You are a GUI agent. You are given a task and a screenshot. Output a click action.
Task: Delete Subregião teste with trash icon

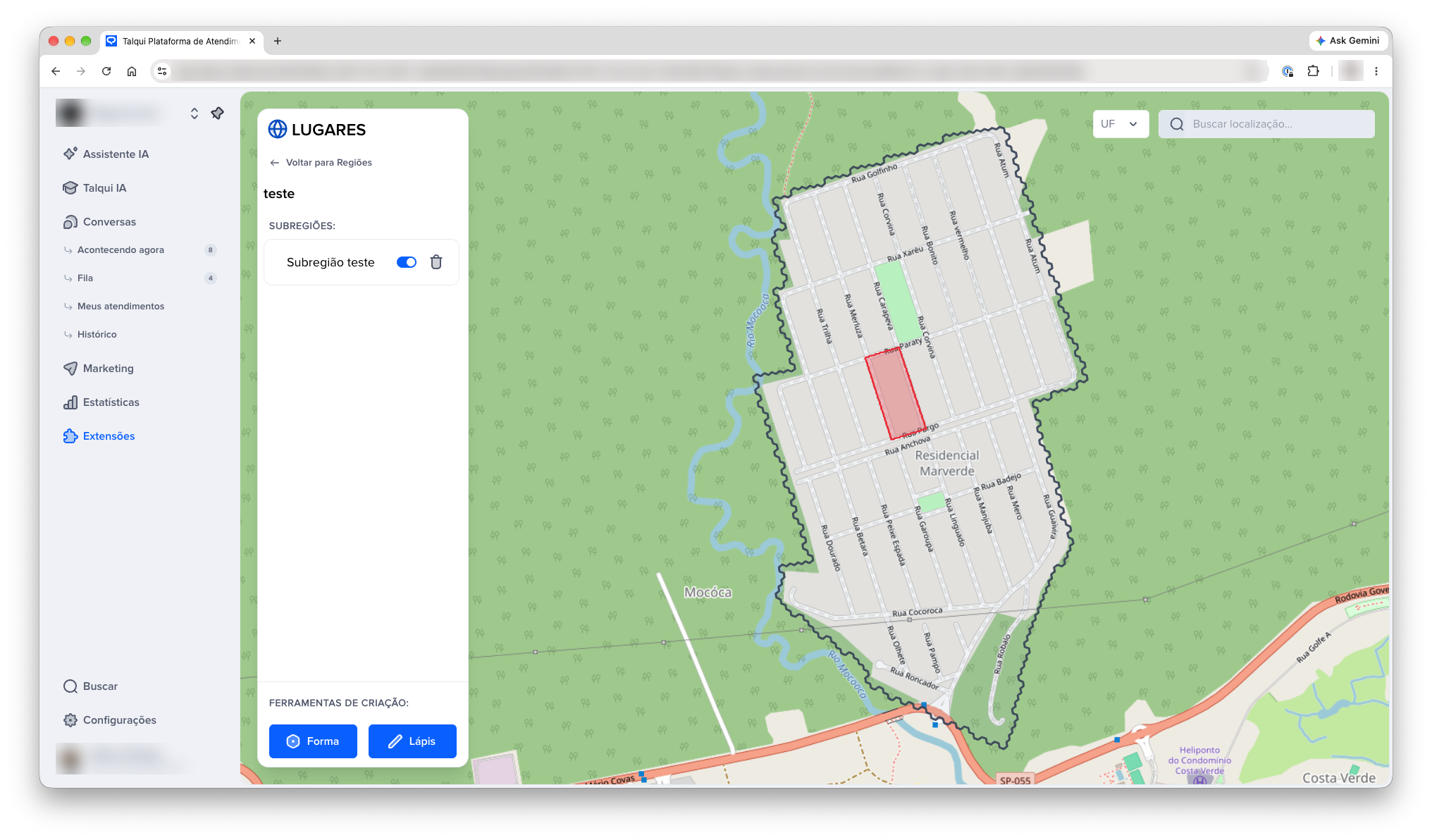coord(436,262)
